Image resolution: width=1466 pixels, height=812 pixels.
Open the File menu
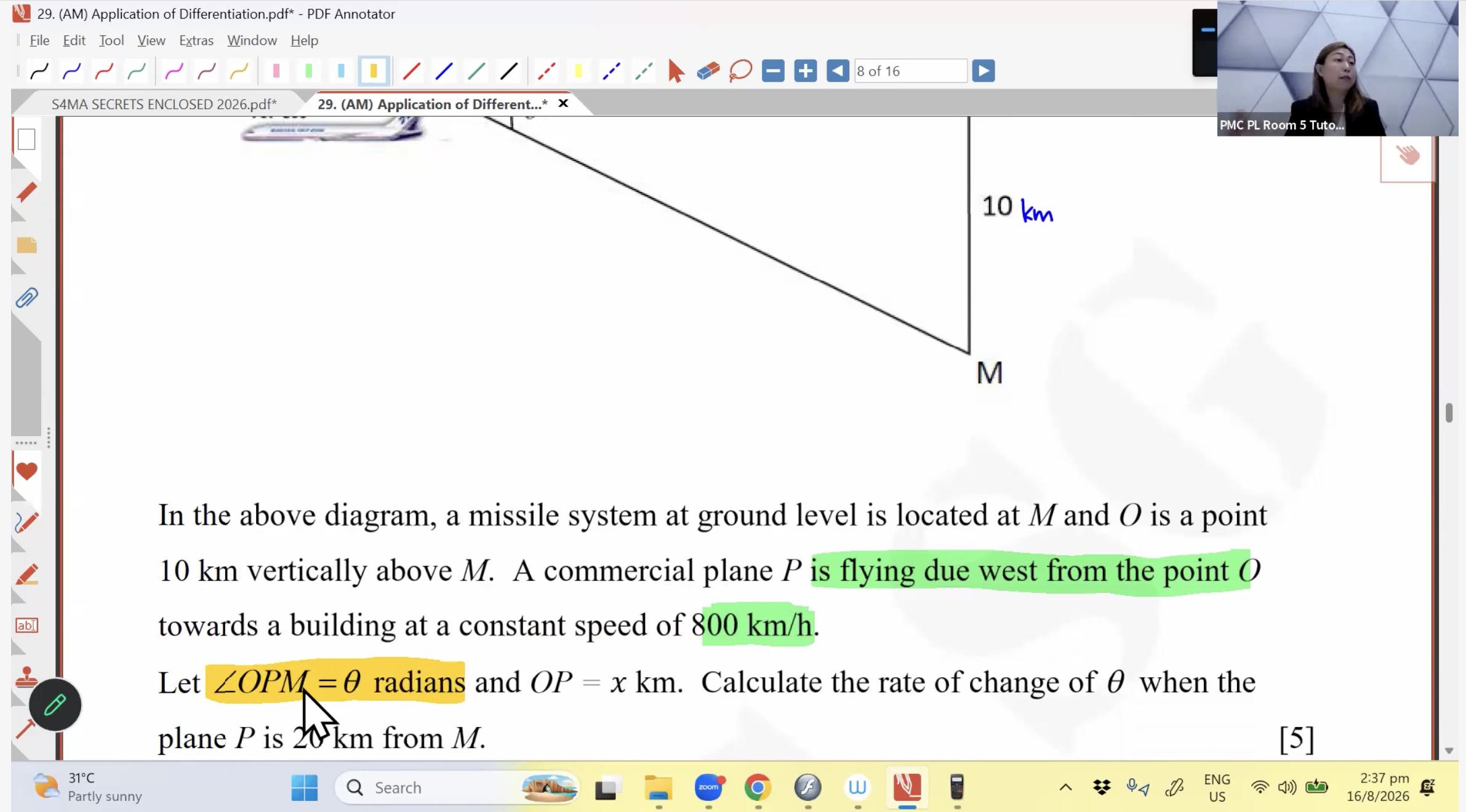point(39,41)
